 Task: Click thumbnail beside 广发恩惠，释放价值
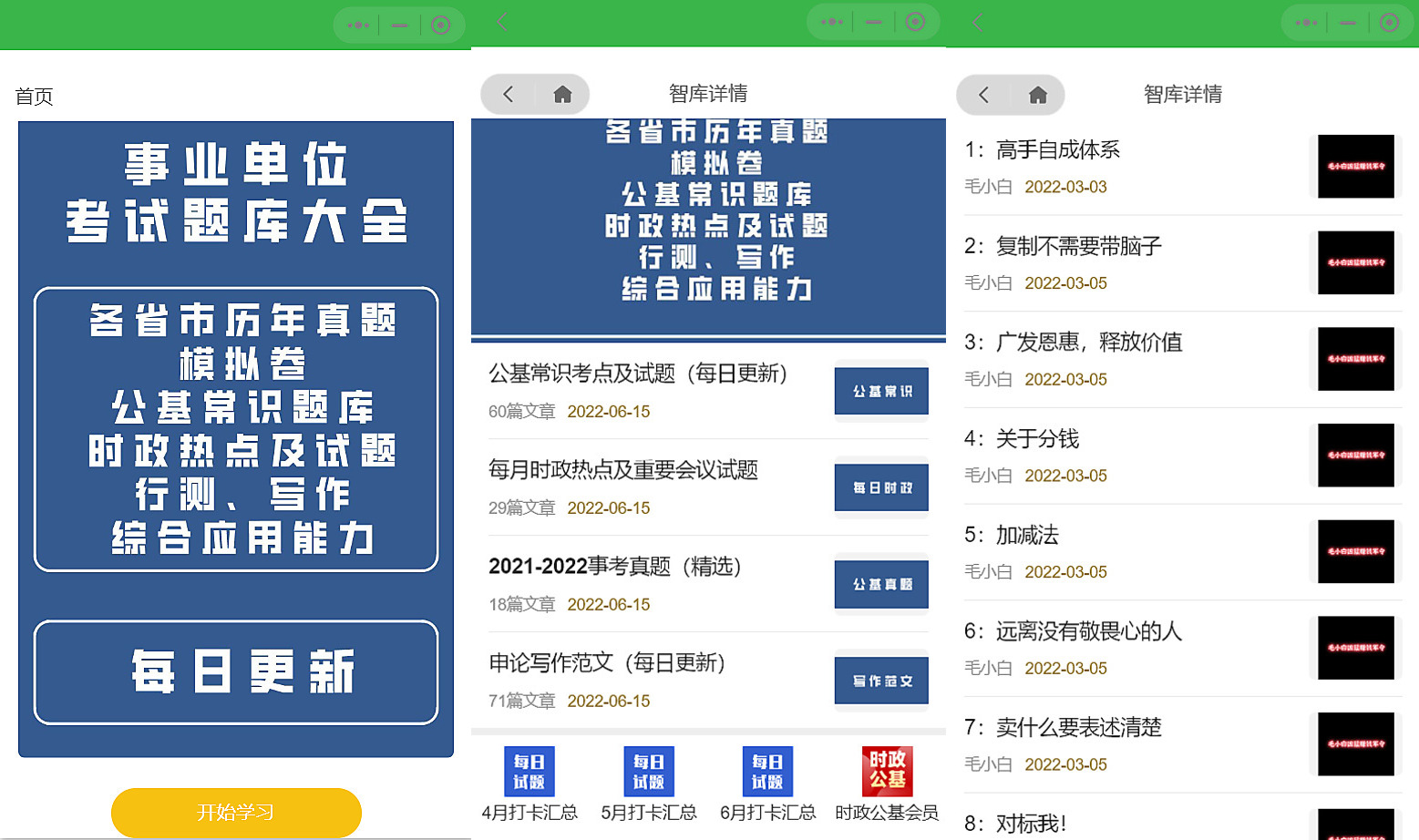1356,359
